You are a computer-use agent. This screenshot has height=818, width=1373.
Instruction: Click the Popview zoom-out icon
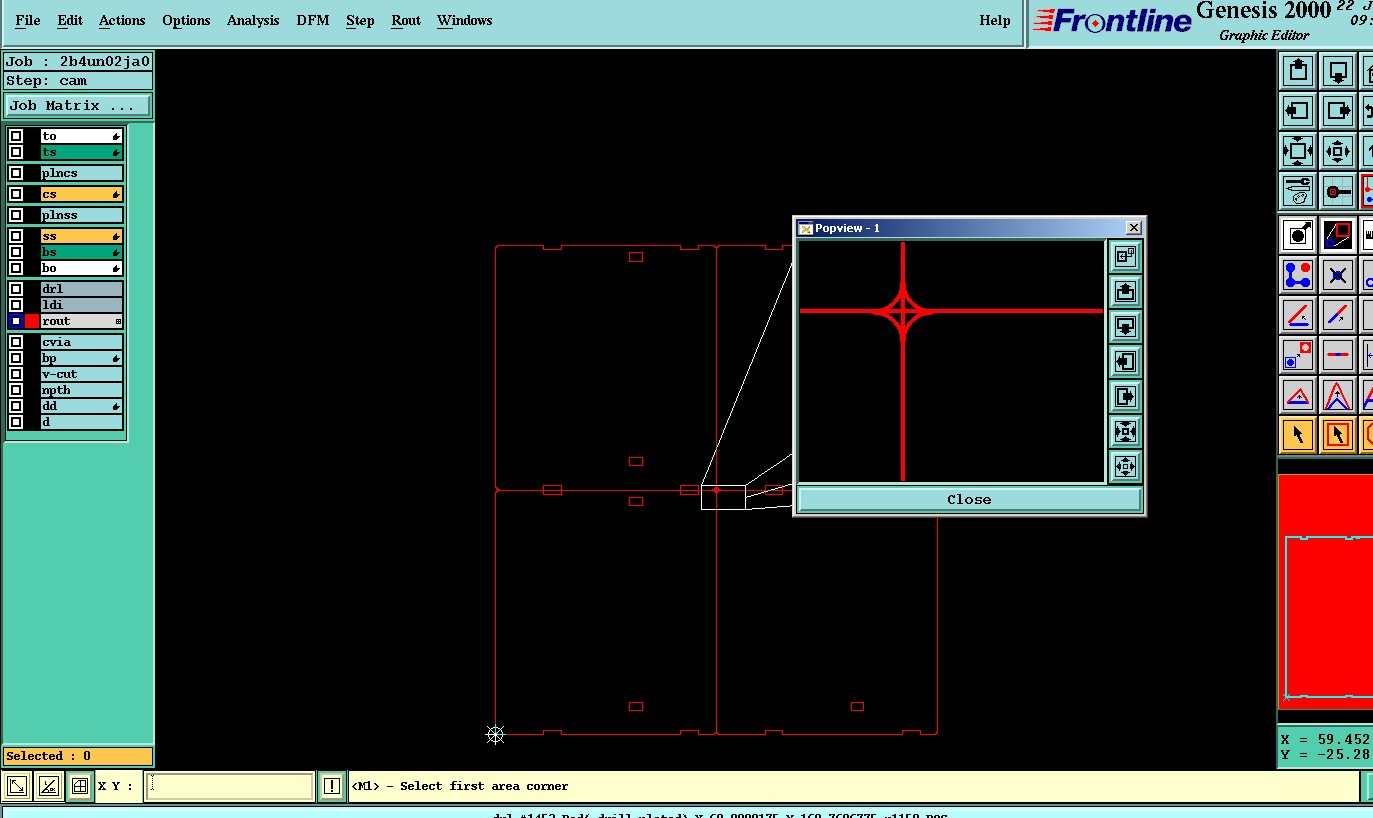pyautogui.click(x=1125, y=467)
